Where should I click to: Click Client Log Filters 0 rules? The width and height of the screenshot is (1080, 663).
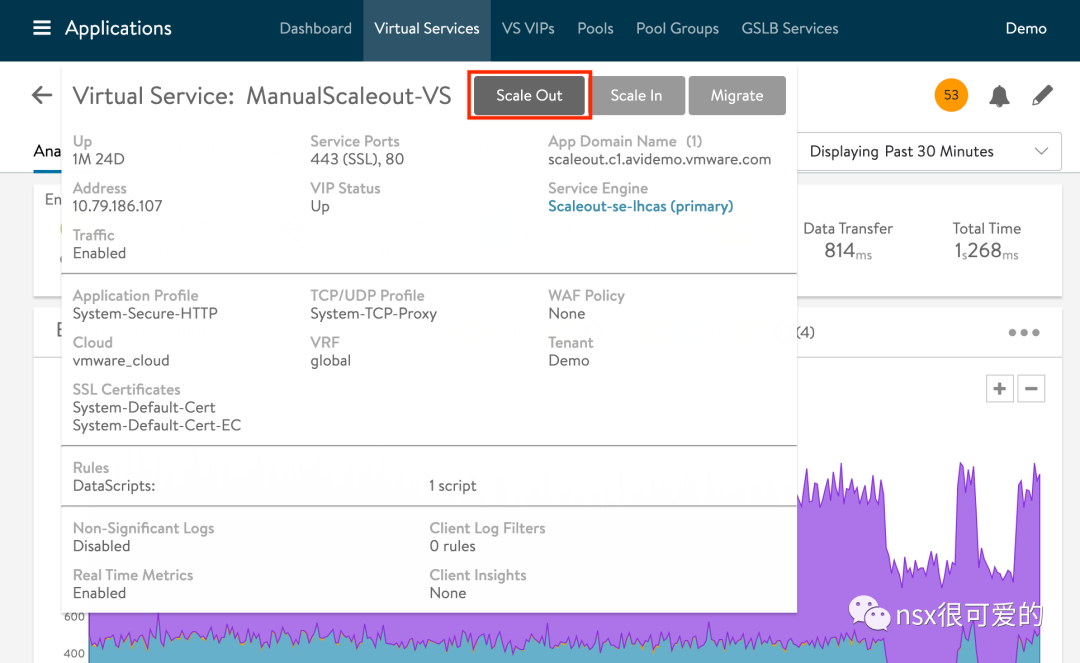[453, 546]
